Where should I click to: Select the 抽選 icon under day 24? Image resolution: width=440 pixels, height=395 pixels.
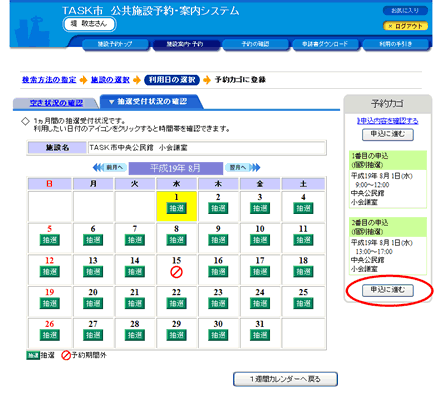(260, 303)
